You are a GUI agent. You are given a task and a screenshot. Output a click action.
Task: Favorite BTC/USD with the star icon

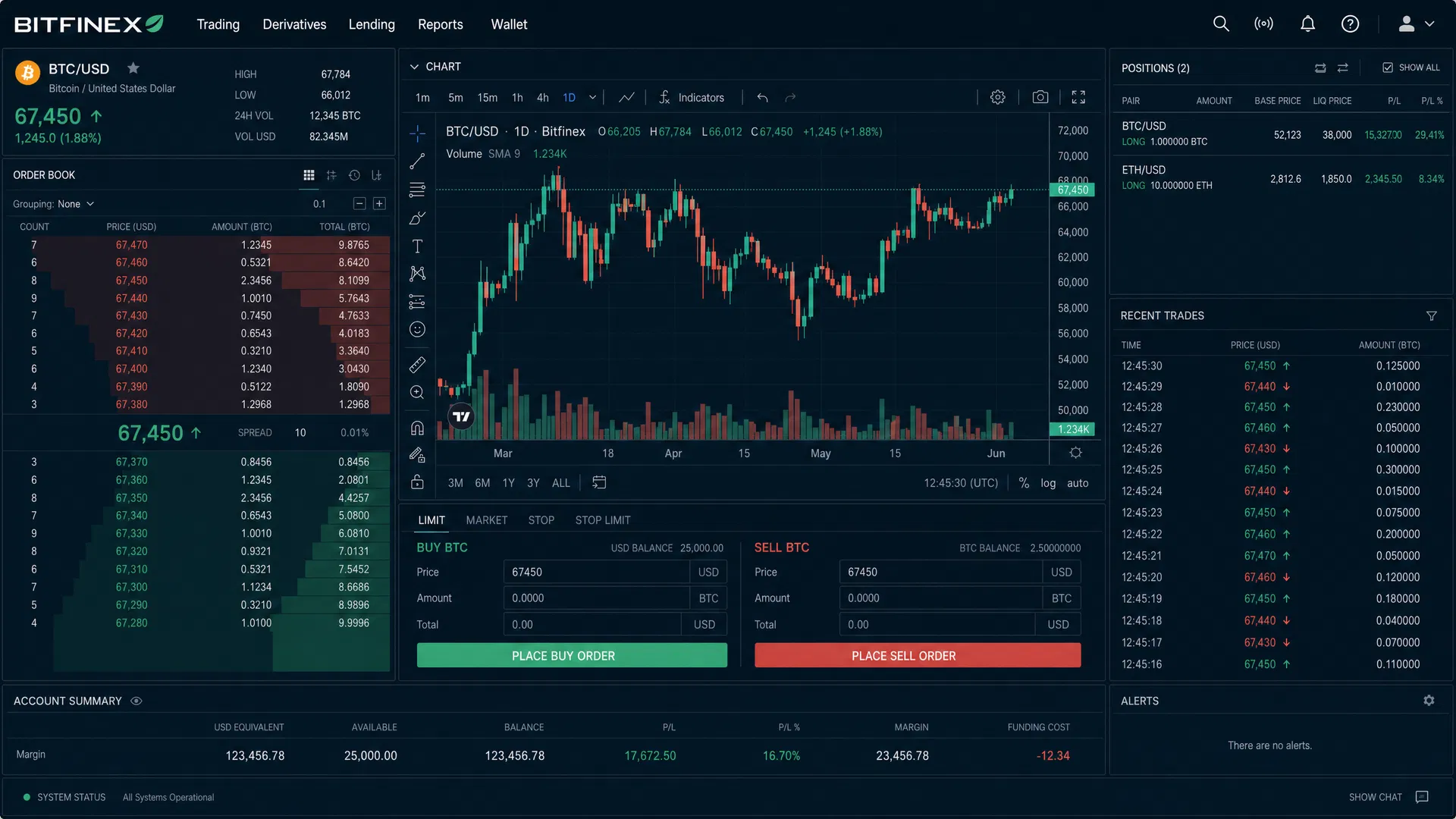[x=133, y=68]
